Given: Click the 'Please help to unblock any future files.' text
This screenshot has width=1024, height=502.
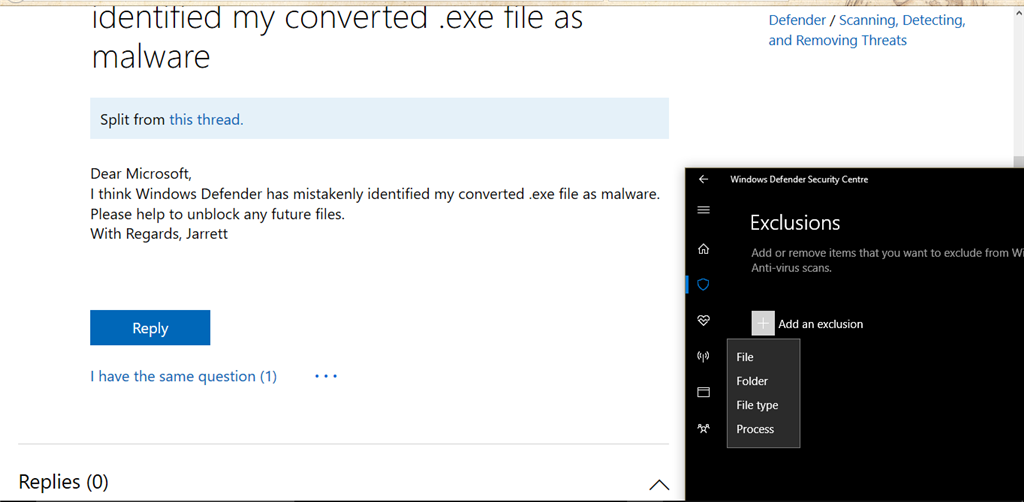Looking at the screenshot, I should 217,214.
